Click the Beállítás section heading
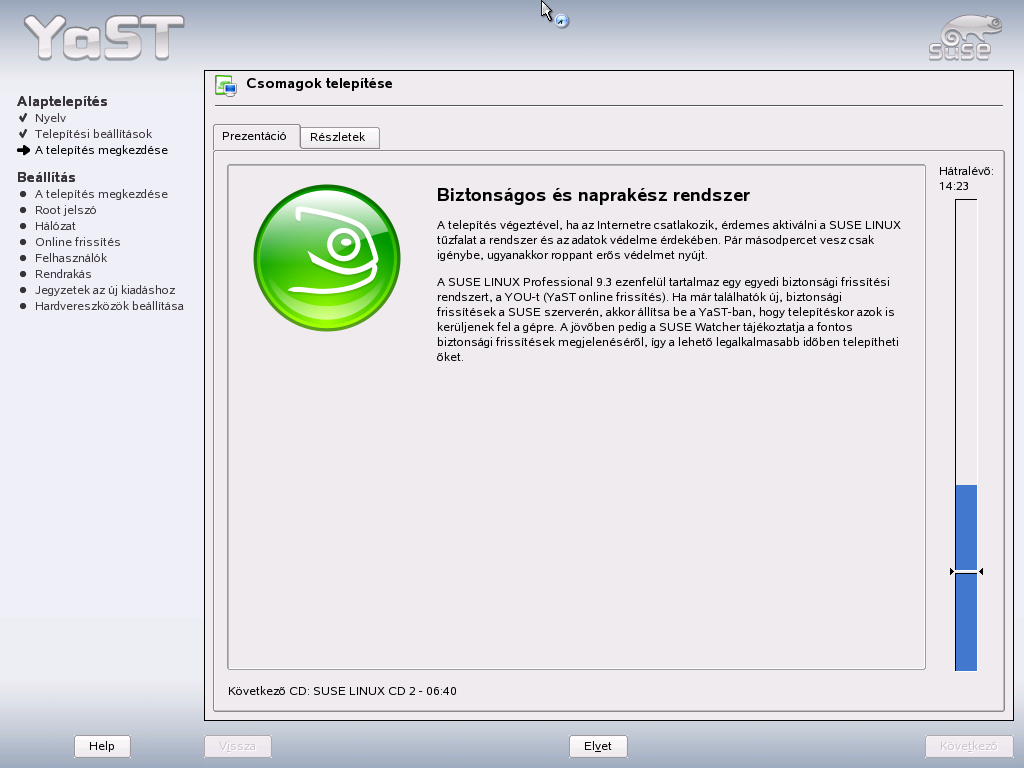 pos(46,178)
